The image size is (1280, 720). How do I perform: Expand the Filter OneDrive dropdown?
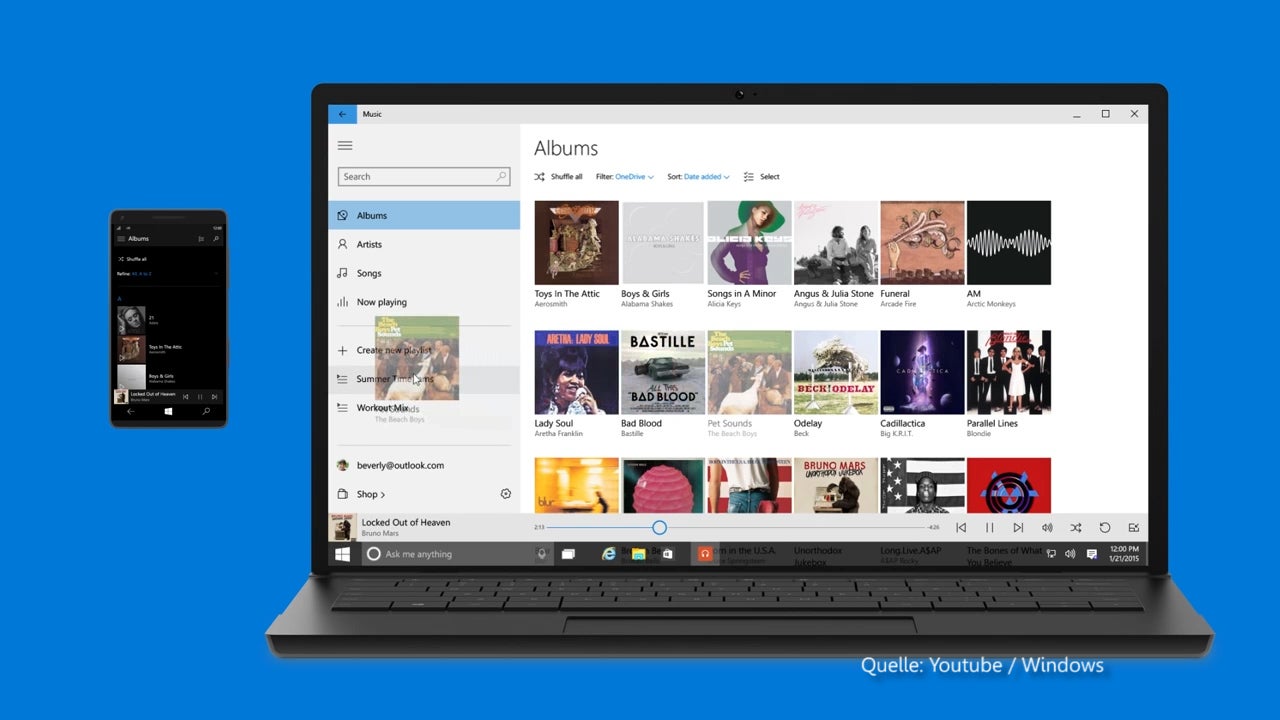pos(633,177)
